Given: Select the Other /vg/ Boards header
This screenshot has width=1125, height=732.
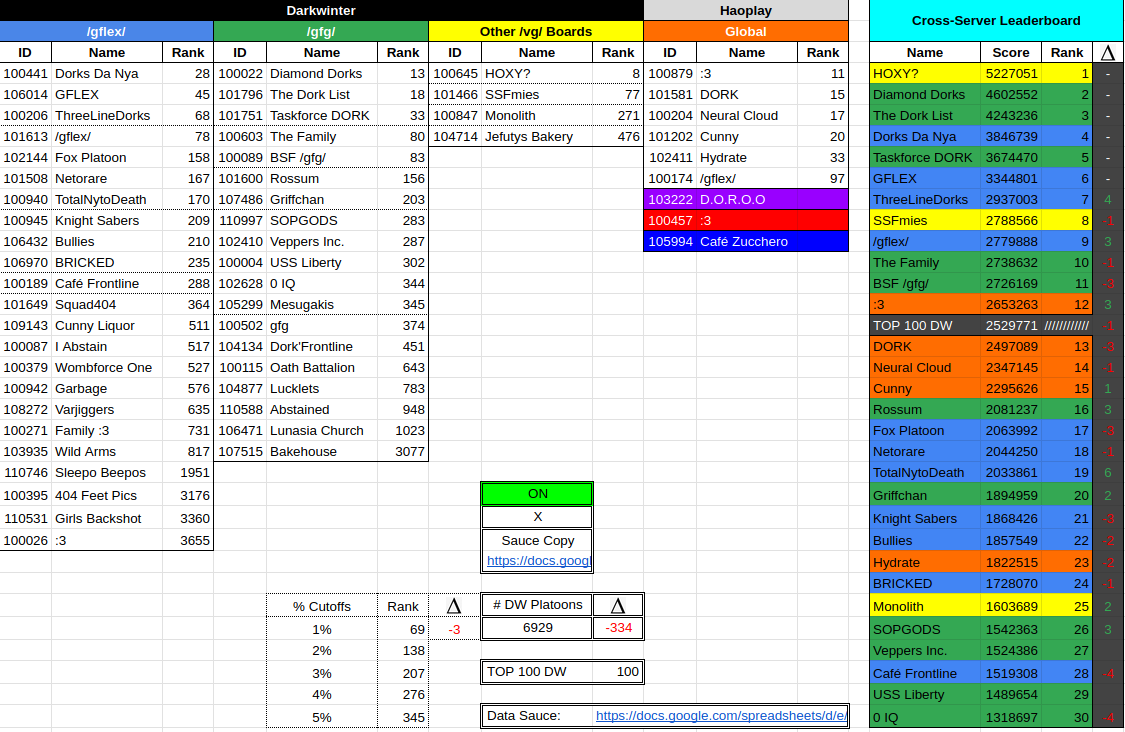Looking at the screenshot, I should click(536, 32).
